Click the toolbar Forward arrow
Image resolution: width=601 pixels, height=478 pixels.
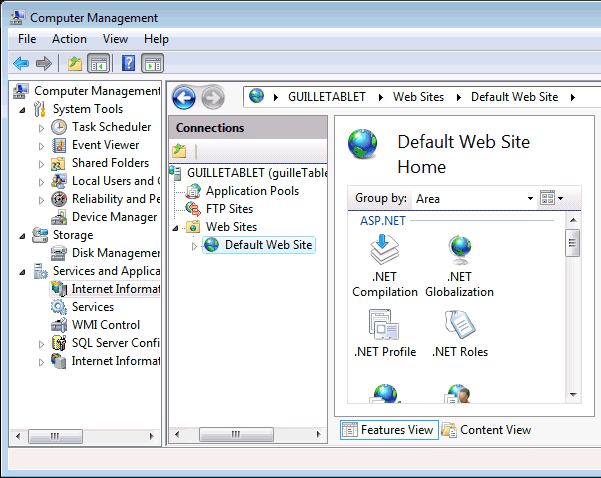coord(43,63)
